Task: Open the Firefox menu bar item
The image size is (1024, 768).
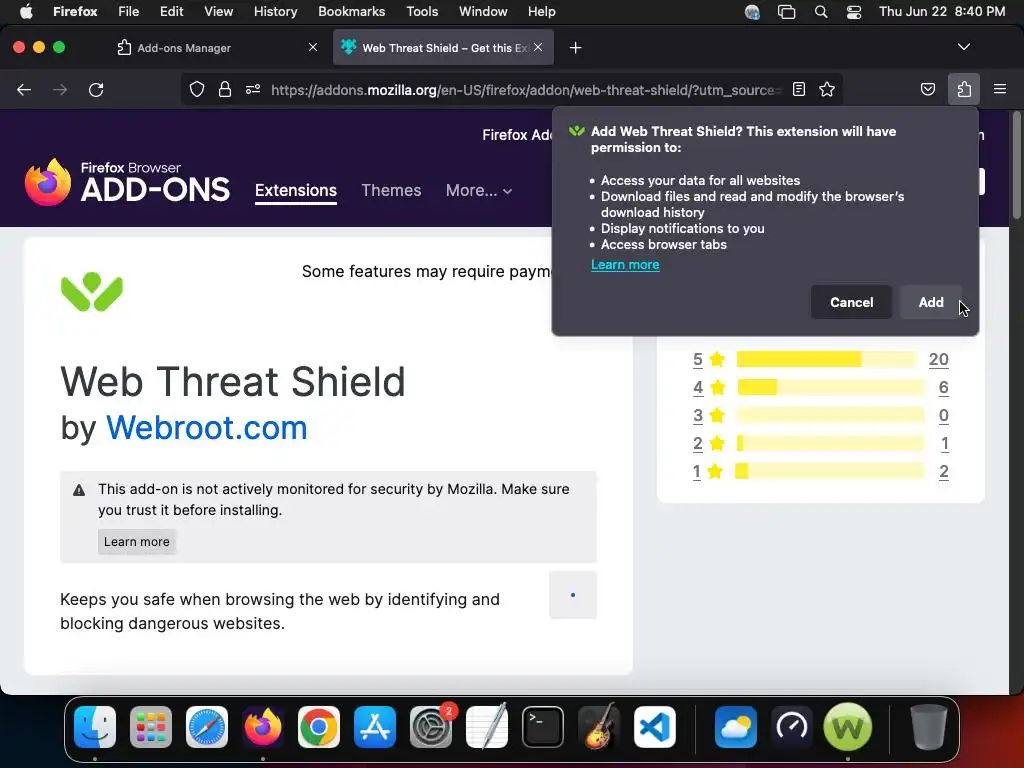Action: (x=75, y=11)
